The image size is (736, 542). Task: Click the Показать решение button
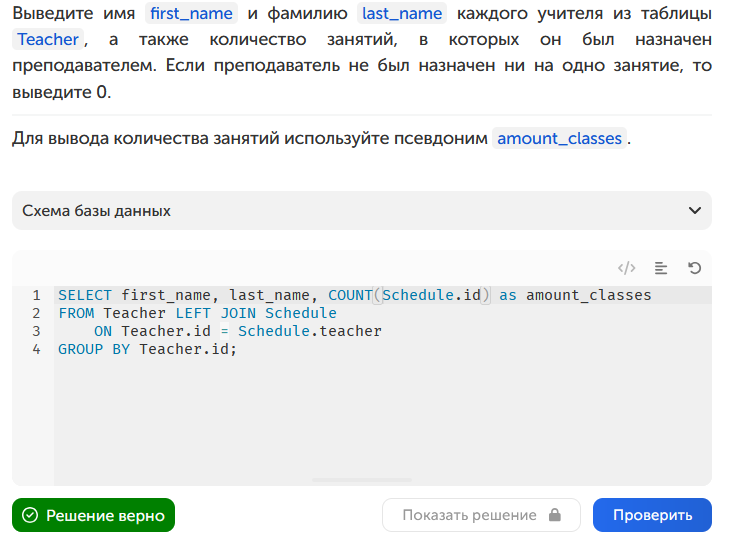[x=481, y=515]
